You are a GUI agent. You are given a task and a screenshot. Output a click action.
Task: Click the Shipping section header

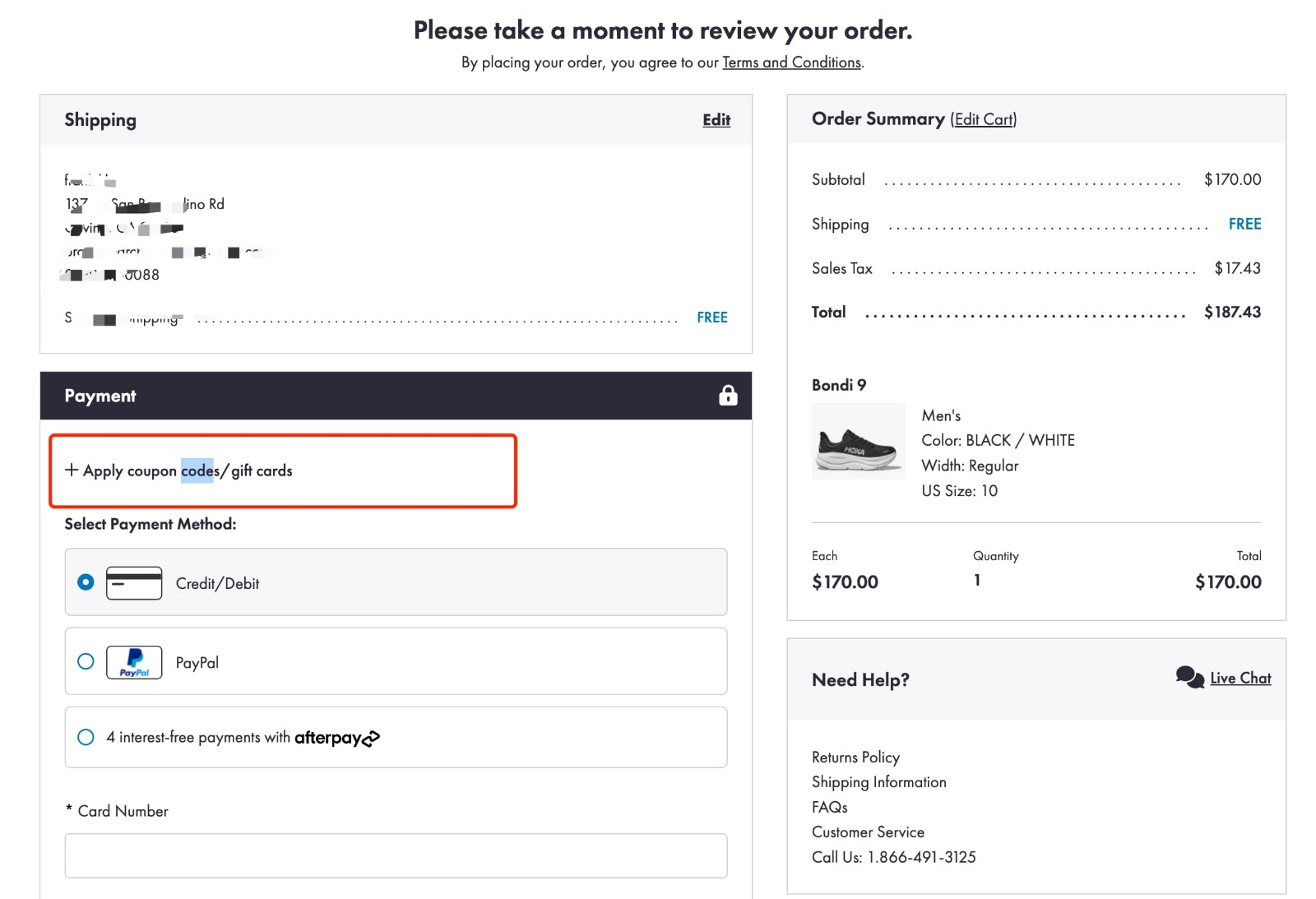tap(100, 120)
